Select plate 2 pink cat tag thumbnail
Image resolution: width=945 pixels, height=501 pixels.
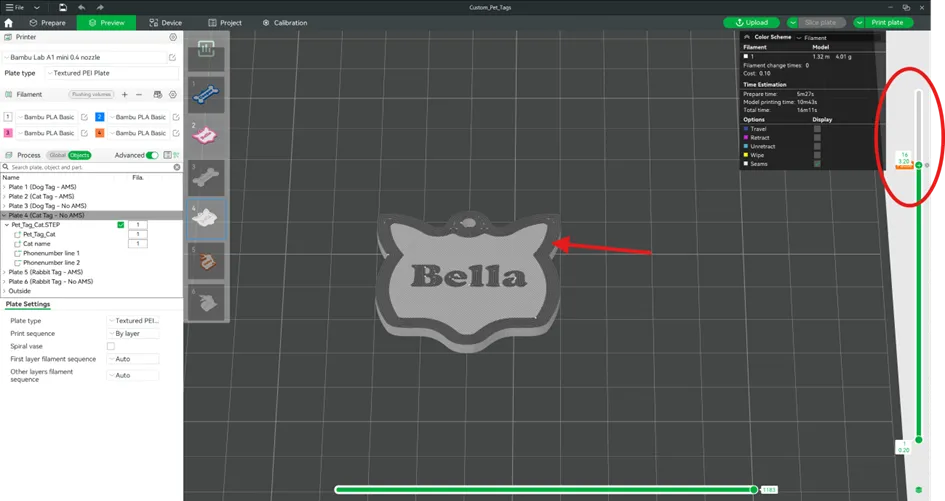pos(206,136)
